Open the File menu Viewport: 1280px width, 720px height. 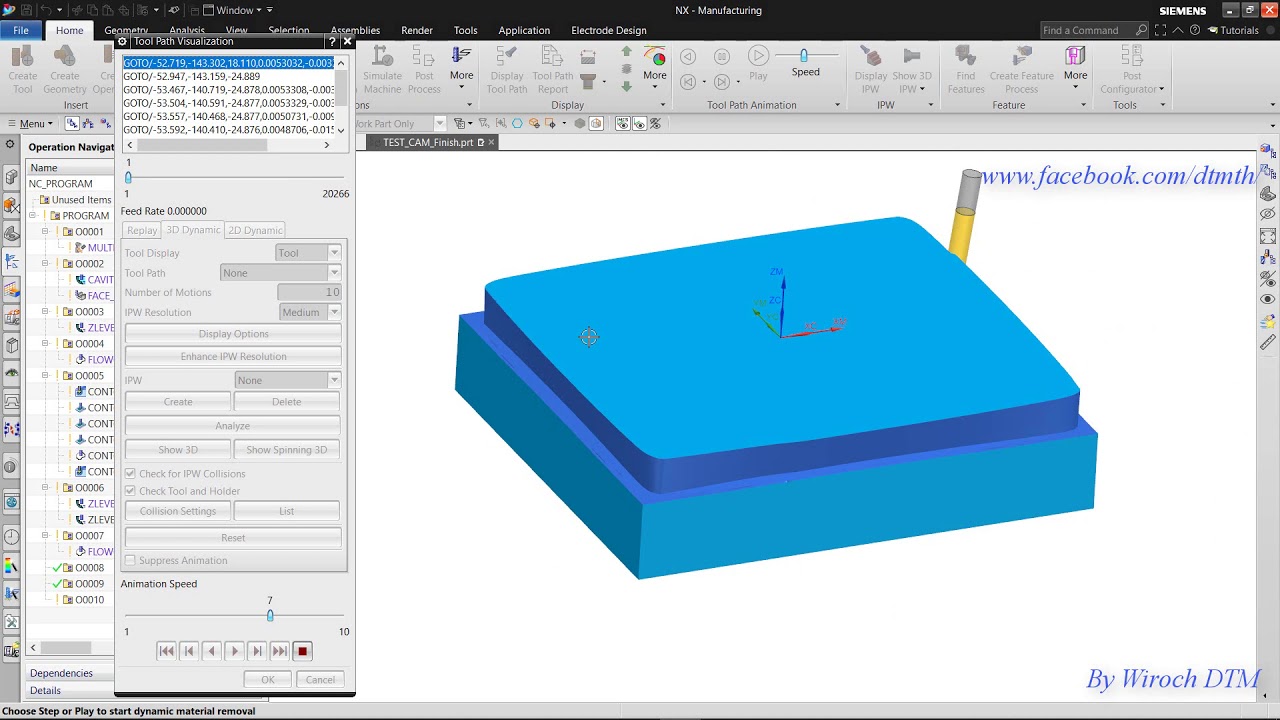(21, 30)
